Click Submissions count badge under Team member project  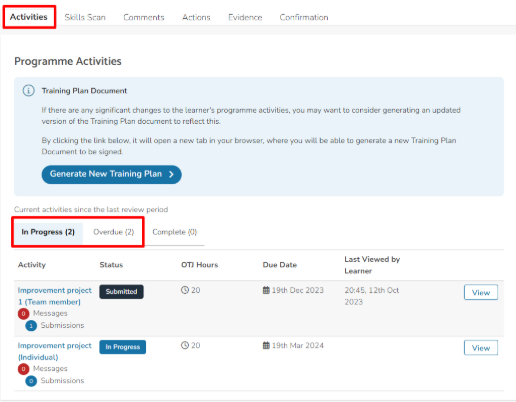[x=31, y=326]
